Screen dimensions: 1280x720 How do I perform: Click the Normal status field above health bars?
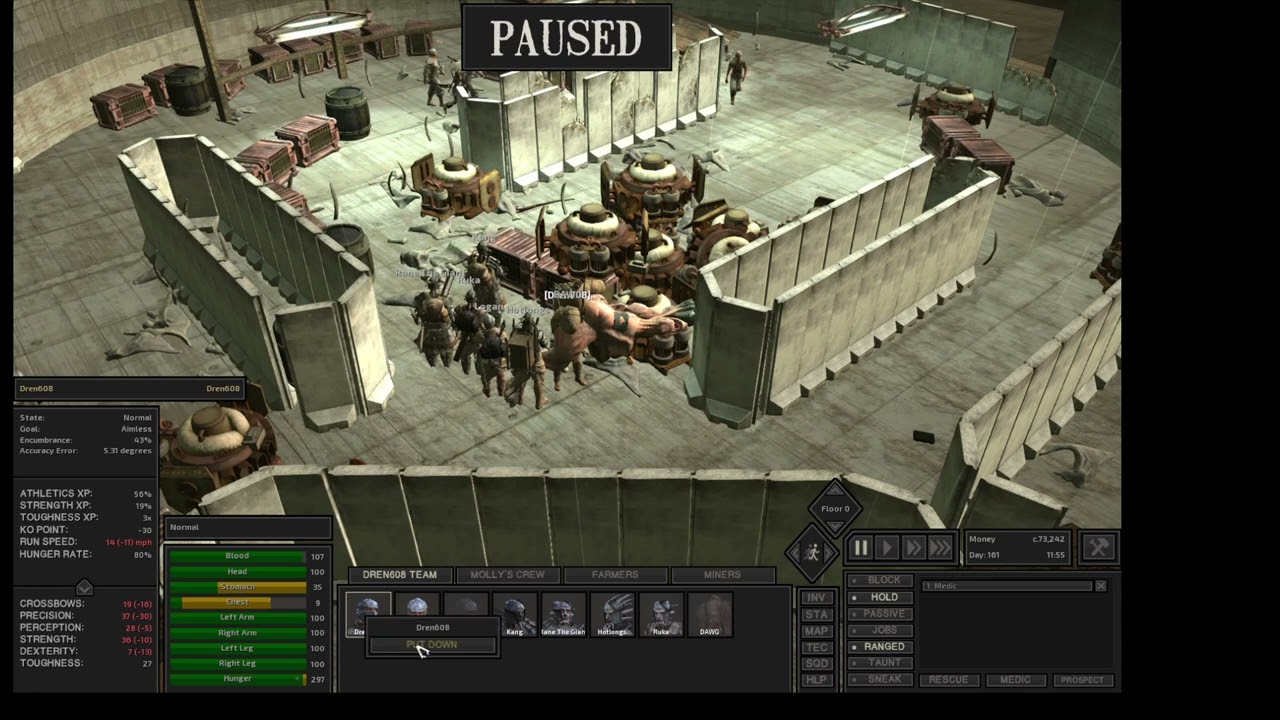coord(248,527)
